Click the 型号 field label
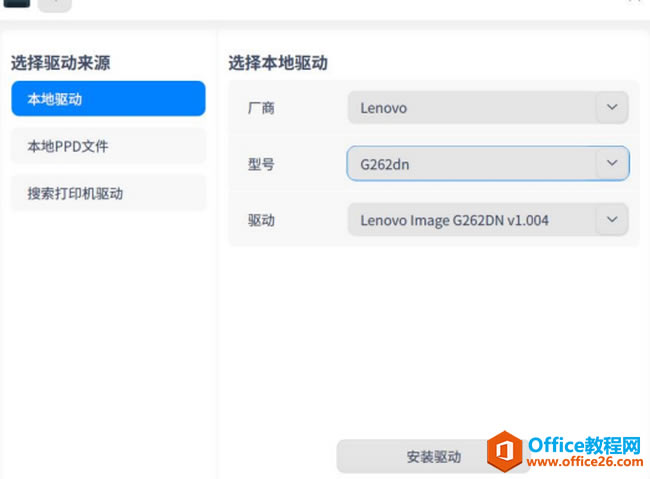650x479 pixels. pyautogui.click(x=261, y=164)
